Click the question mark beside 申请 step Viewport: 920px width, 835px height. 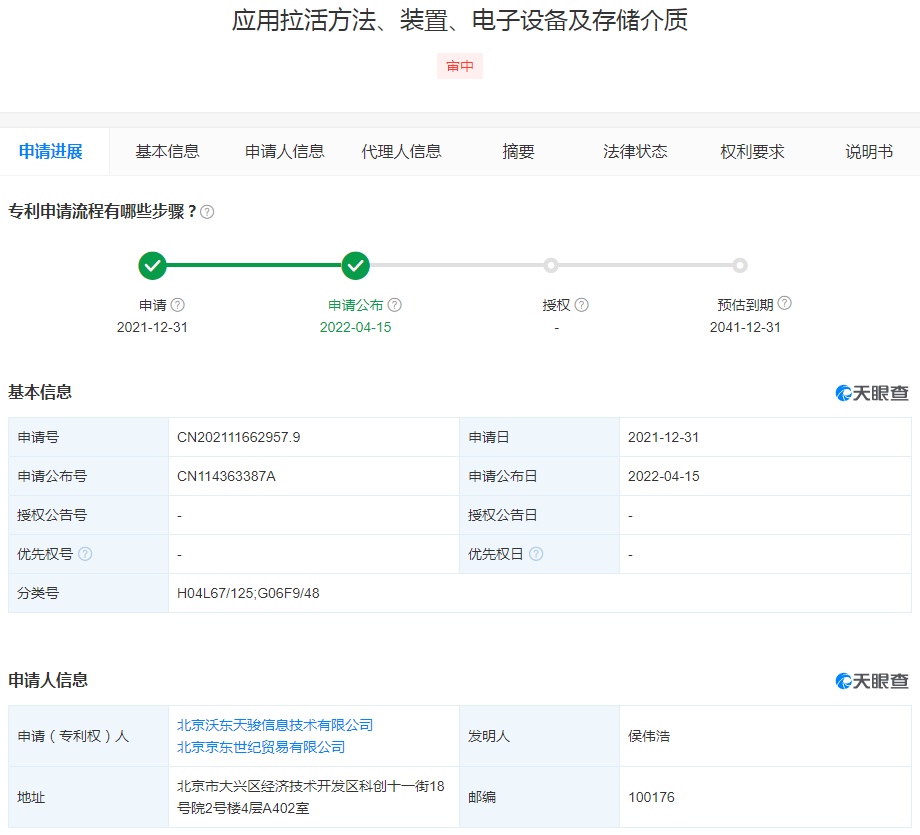tap(178, 305)
